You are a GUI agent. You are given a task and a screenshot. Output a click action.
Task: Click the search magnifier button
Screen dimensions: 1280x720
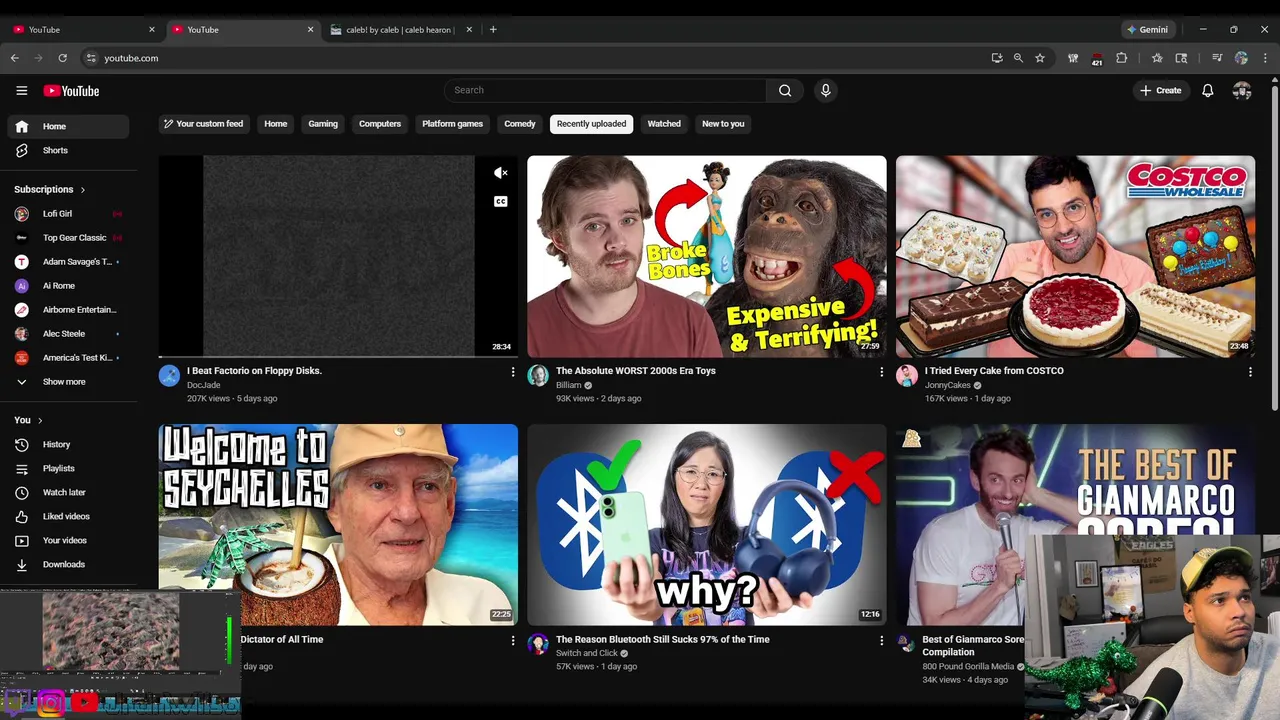tap(785, 90)
